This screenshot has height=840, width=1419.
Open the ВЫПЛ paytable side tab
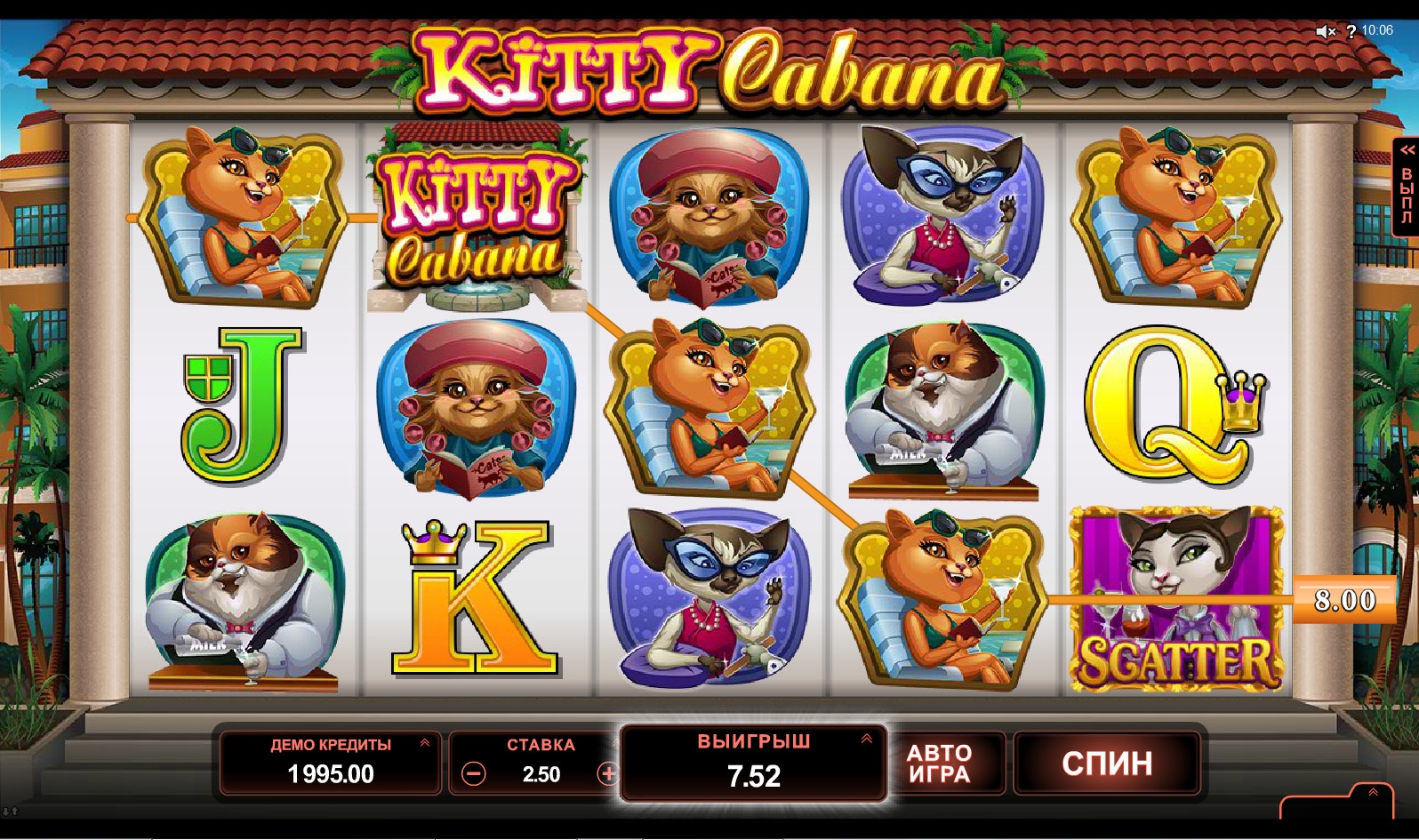point(1406,187)
